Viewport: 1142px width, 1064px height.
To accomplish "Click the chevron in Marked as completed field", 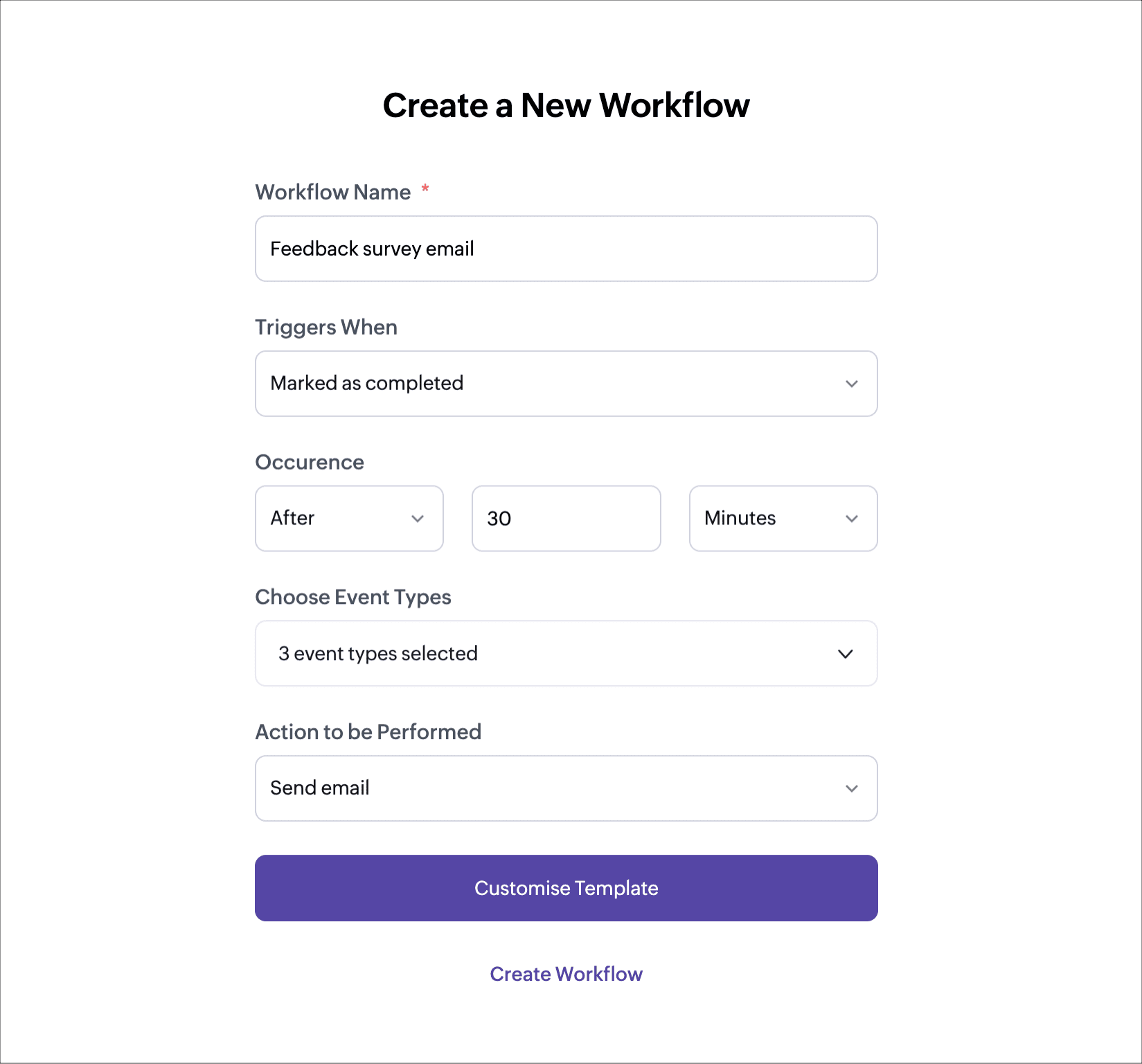I will tap(852, 384).
